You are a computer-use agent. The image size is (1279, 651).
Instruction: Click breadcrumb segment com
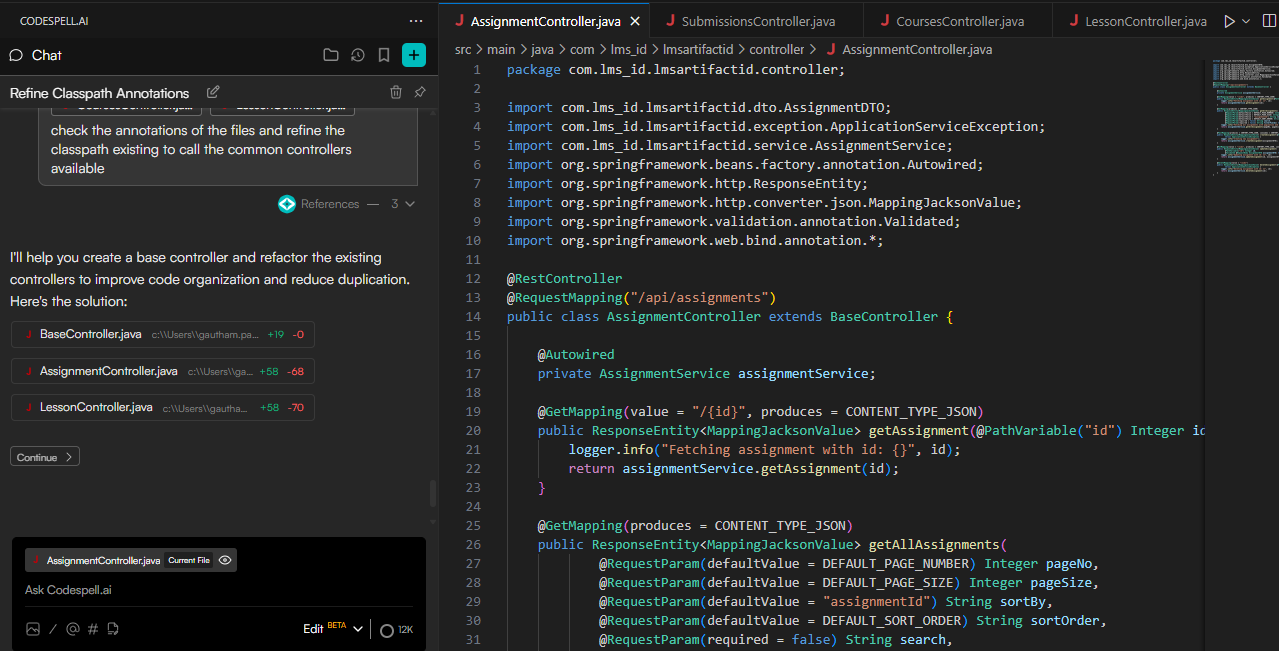[583, 49]
